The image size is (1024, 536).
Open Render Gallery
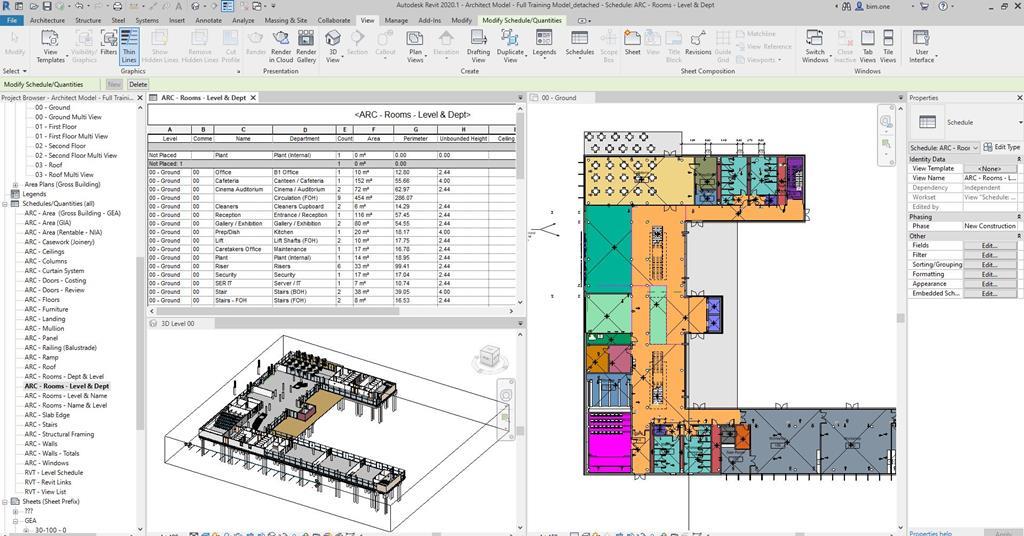(x=306, y=45)
